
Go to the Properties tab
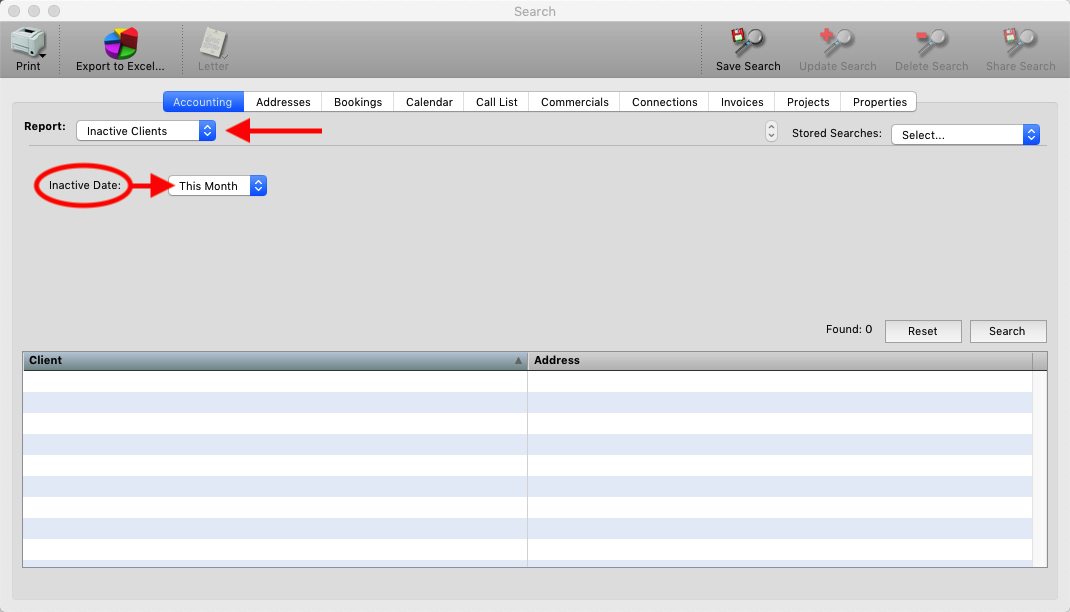click(880, 102)
